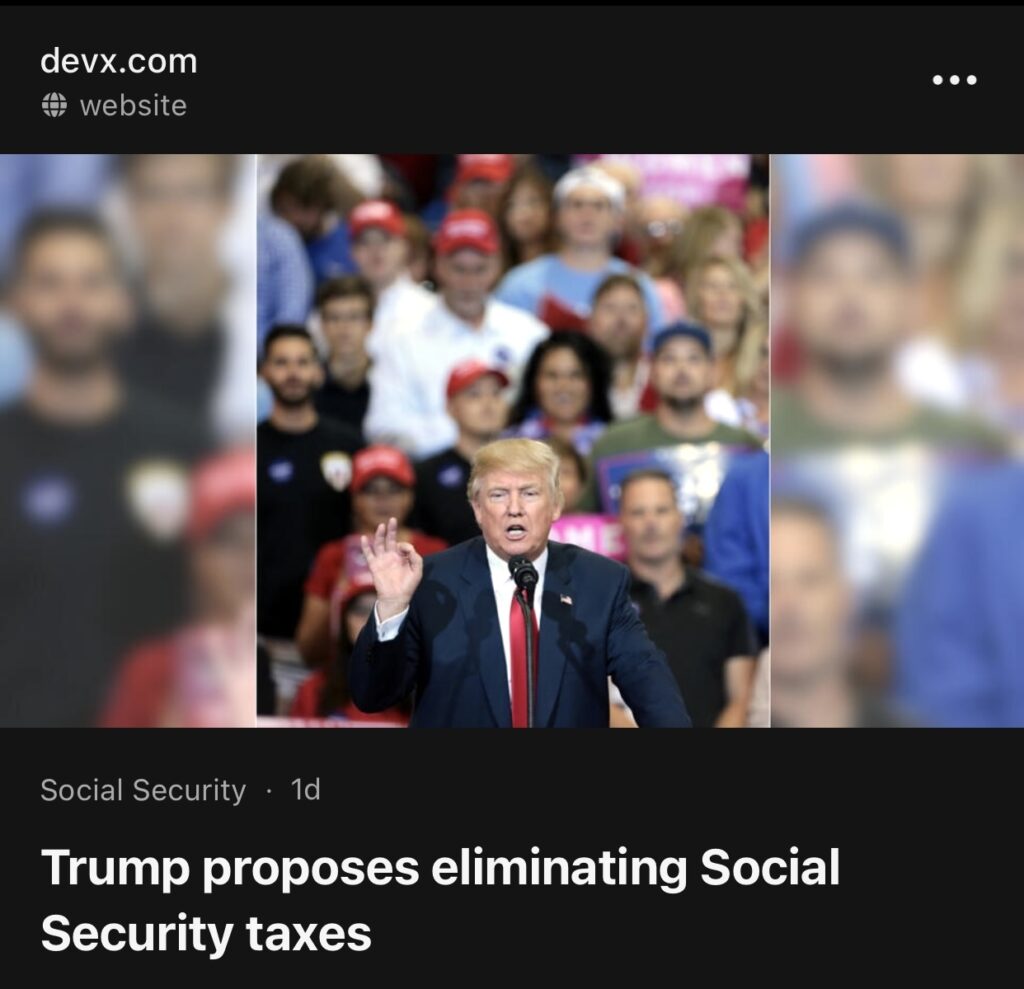1024x989 pixels.
Task: Click the flag lapel pin on the suit
Action: click(566, 598)
